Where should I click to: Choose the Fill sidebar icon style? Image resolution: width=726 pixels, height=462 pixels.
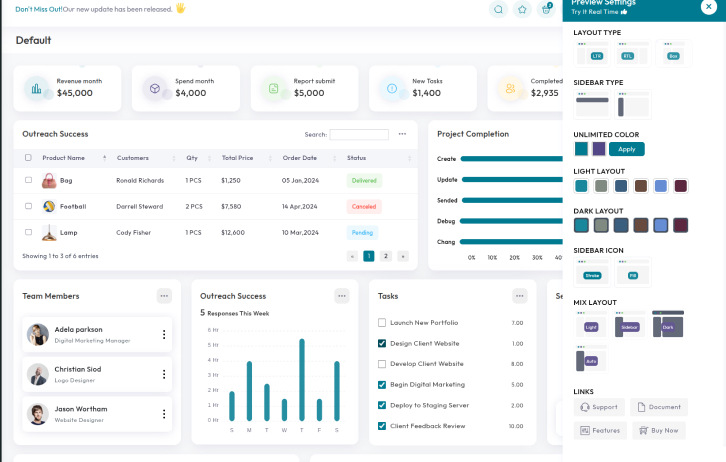click(633, 272)
